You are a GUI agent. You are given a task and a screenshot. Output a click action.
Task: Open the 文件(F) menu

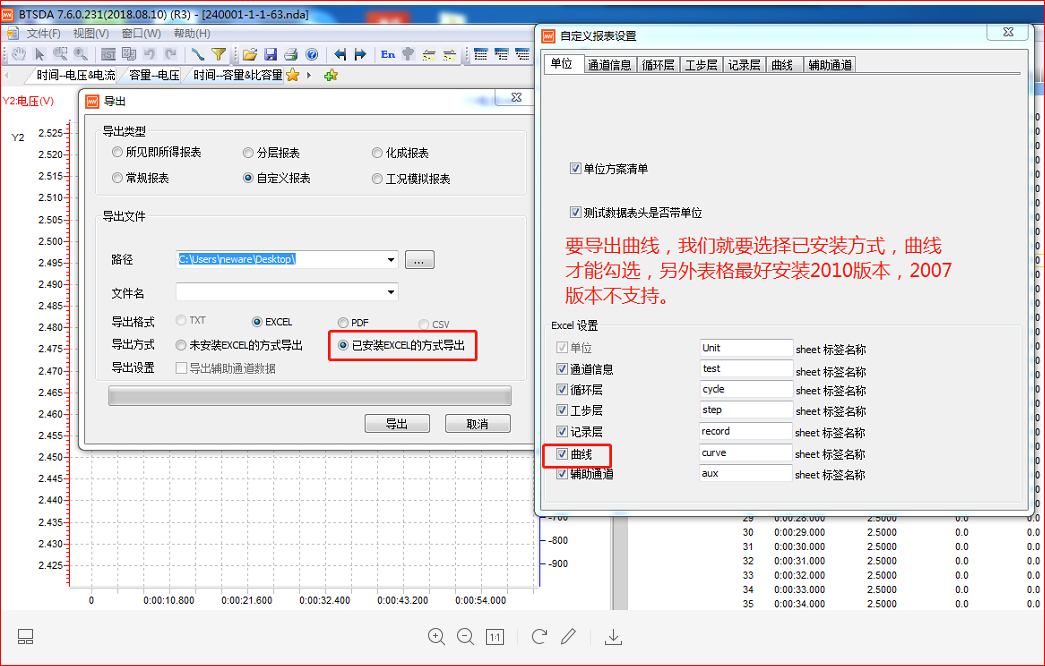click(x=43, y=33)
